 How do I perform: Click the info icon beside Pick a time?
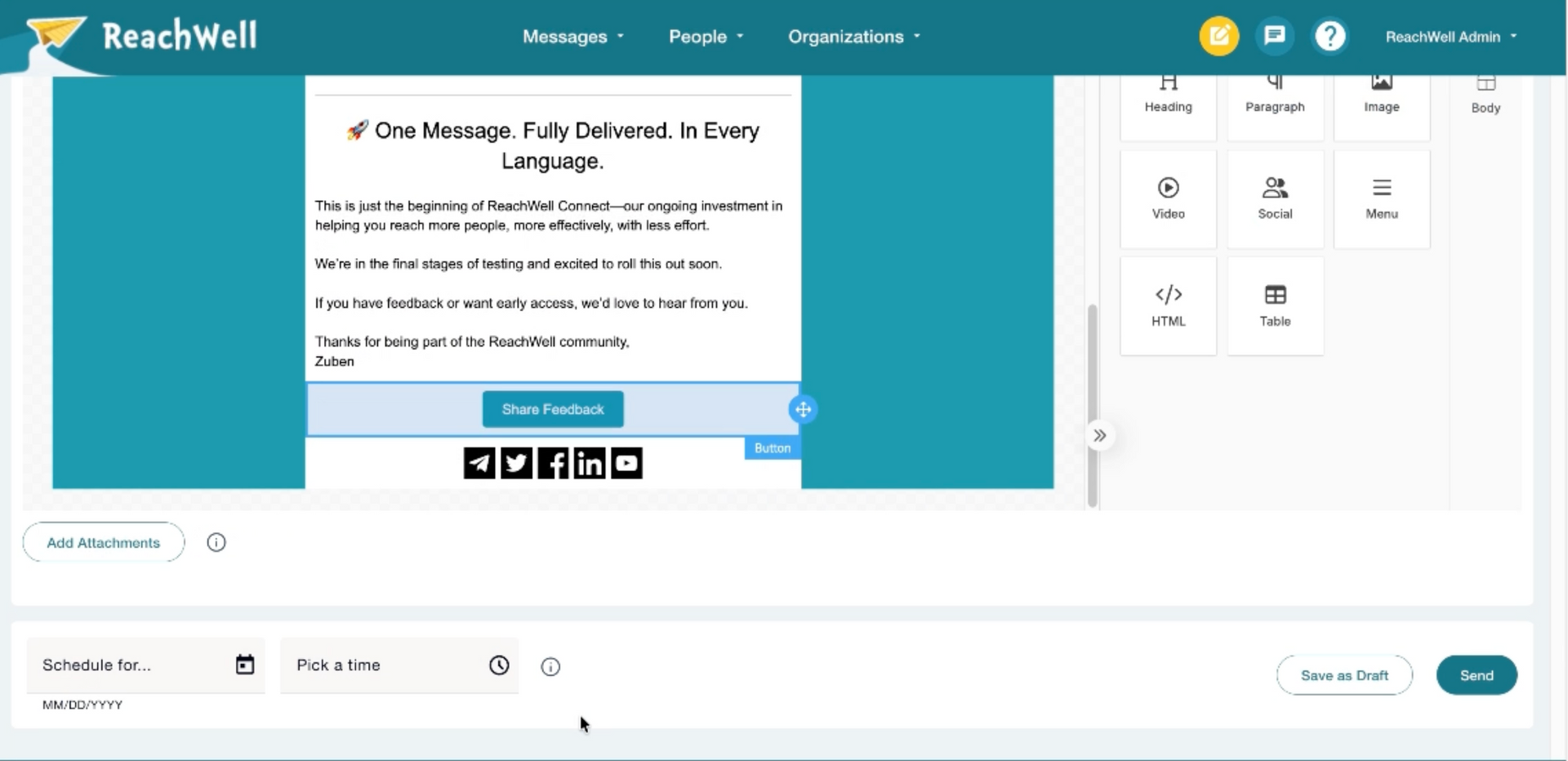(550, 667)
